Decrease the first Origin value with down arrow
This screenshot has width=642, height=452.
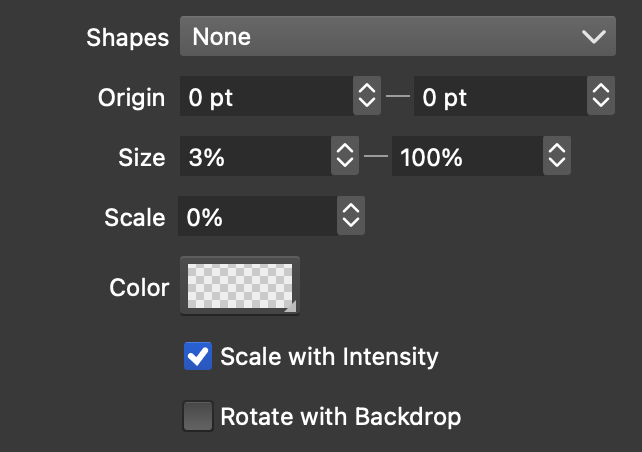pyautogui.click(x=367, y=104)
